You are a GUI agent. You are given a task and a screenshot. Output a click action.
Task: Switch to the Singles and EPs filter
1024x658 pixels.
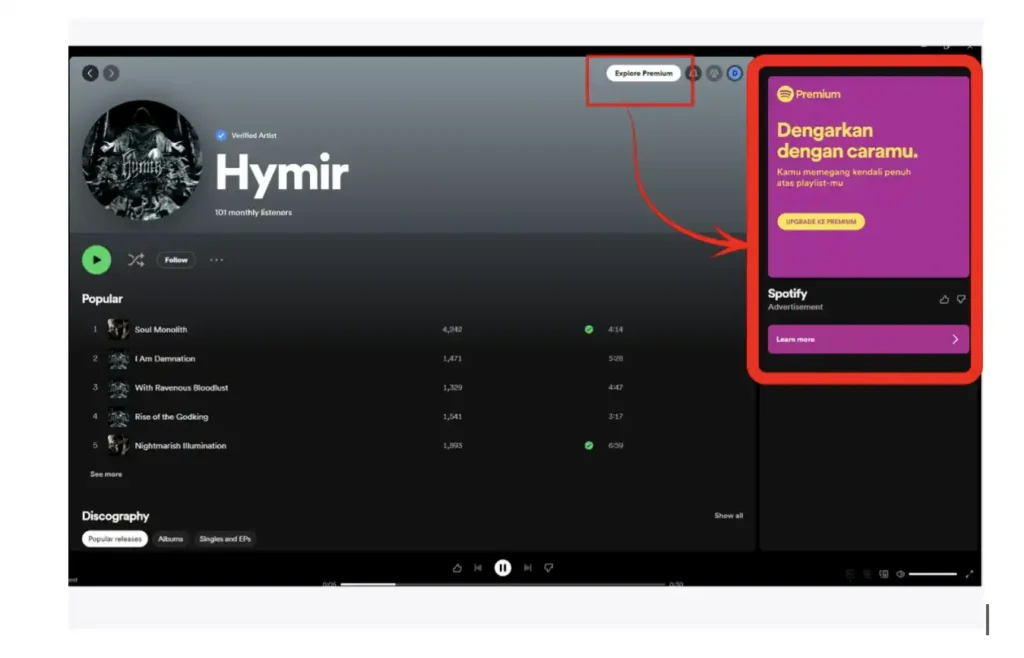click(x=225, y=539)
